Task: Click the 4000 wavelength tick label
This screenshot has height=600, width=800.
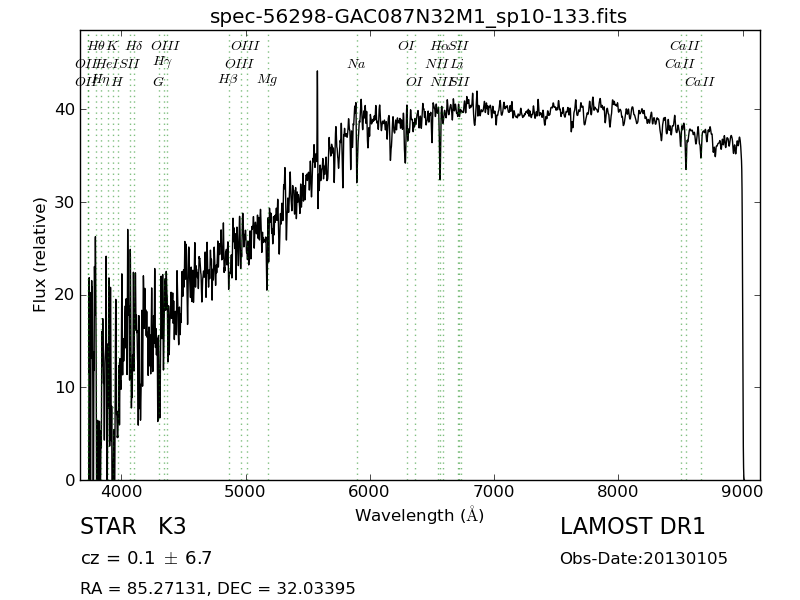Action: (x=121, y=492)
